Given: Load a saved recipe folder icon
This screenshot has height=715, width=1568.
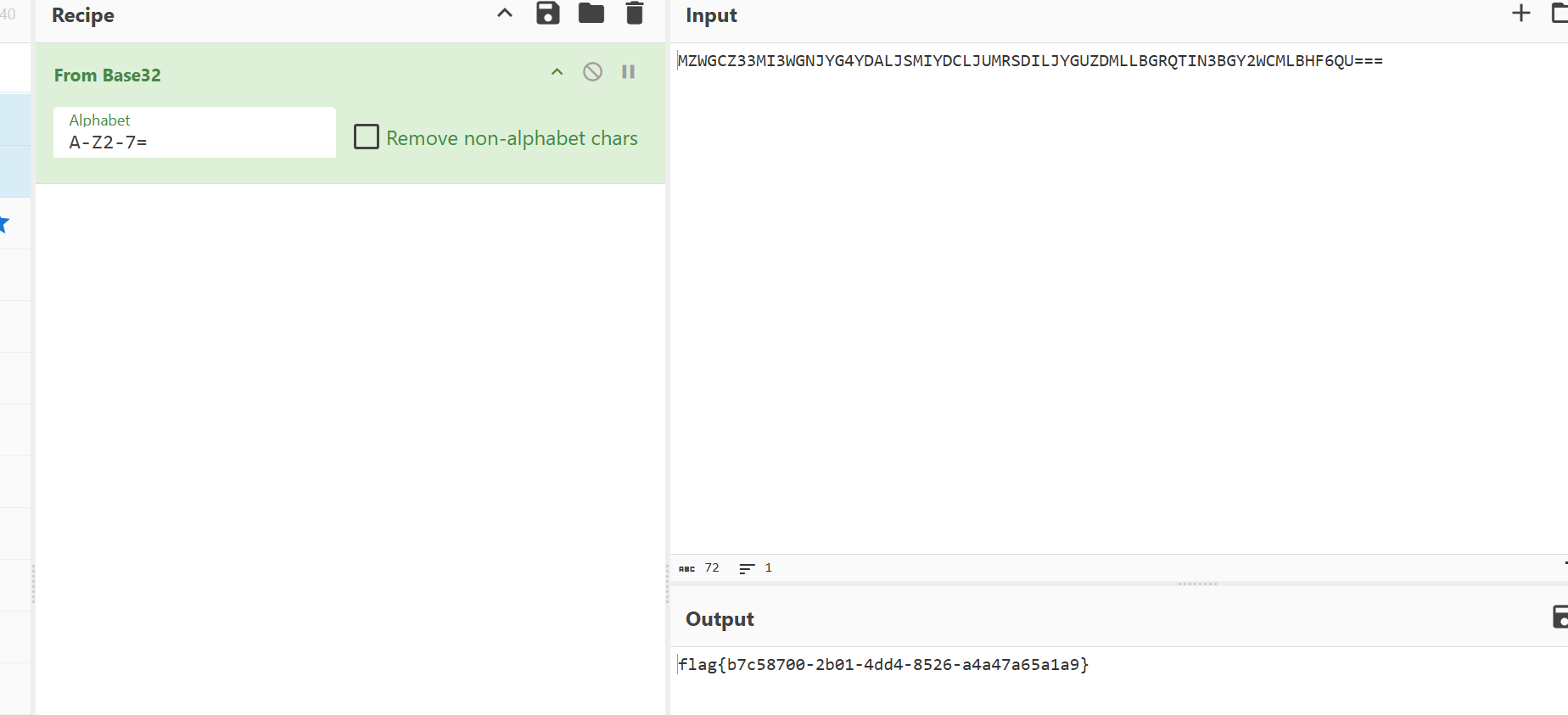Looking at the screenshot, I should point(591,13).
